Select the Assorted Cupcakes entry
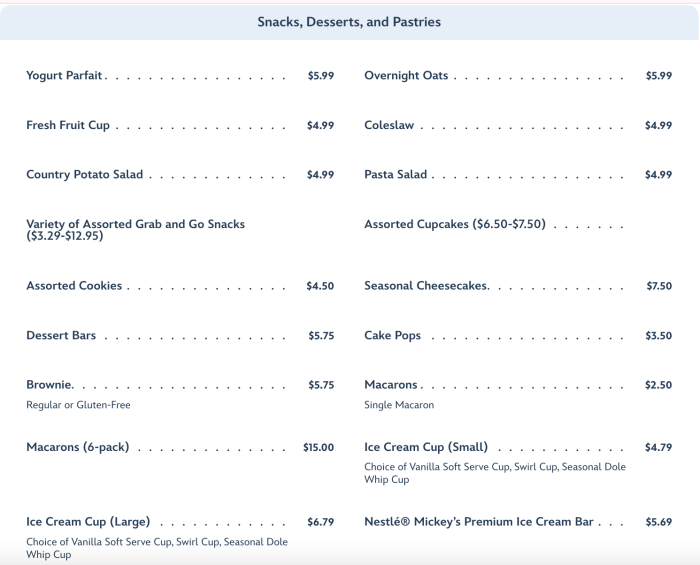 coord(455,225)
